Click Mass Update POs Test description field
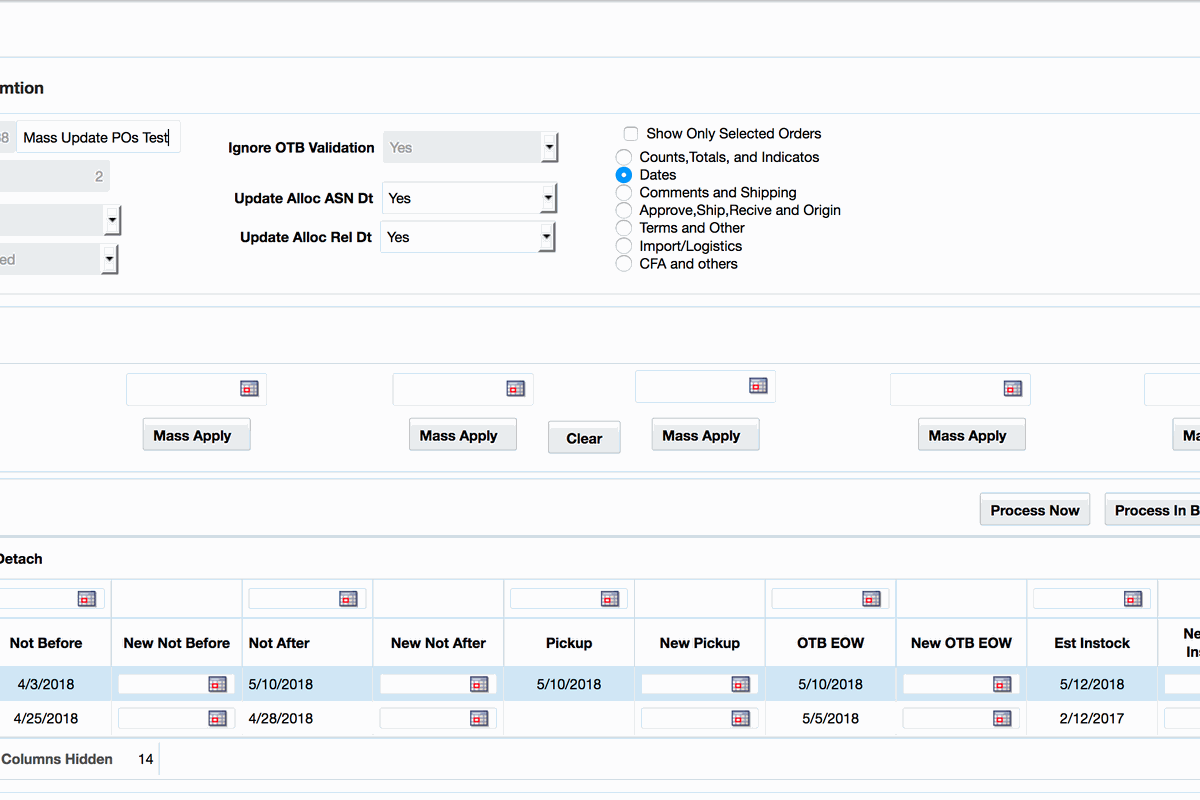 (99, 137)
